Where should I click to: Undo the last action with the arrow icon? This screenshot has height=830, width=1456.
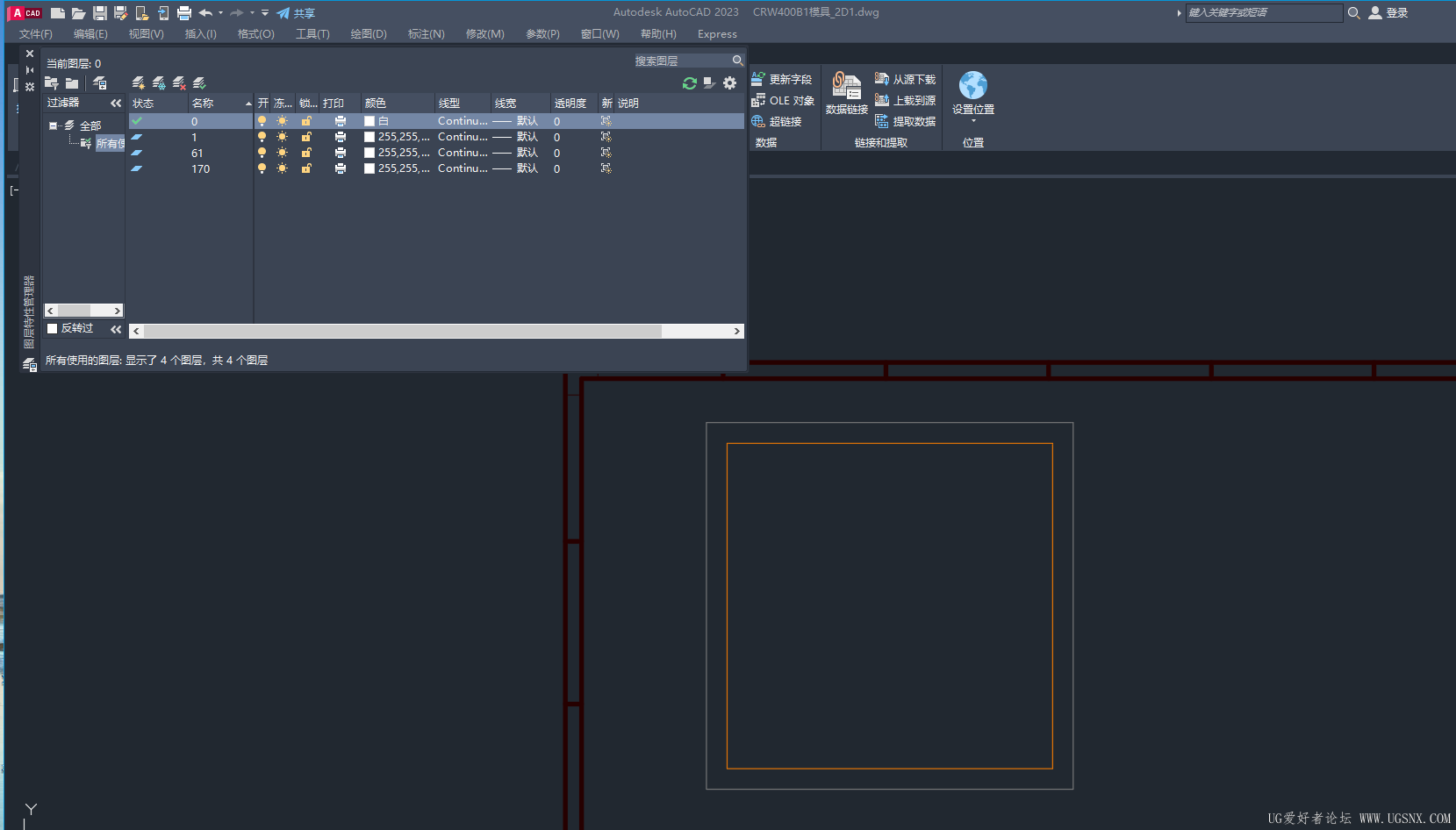point(205,13)
